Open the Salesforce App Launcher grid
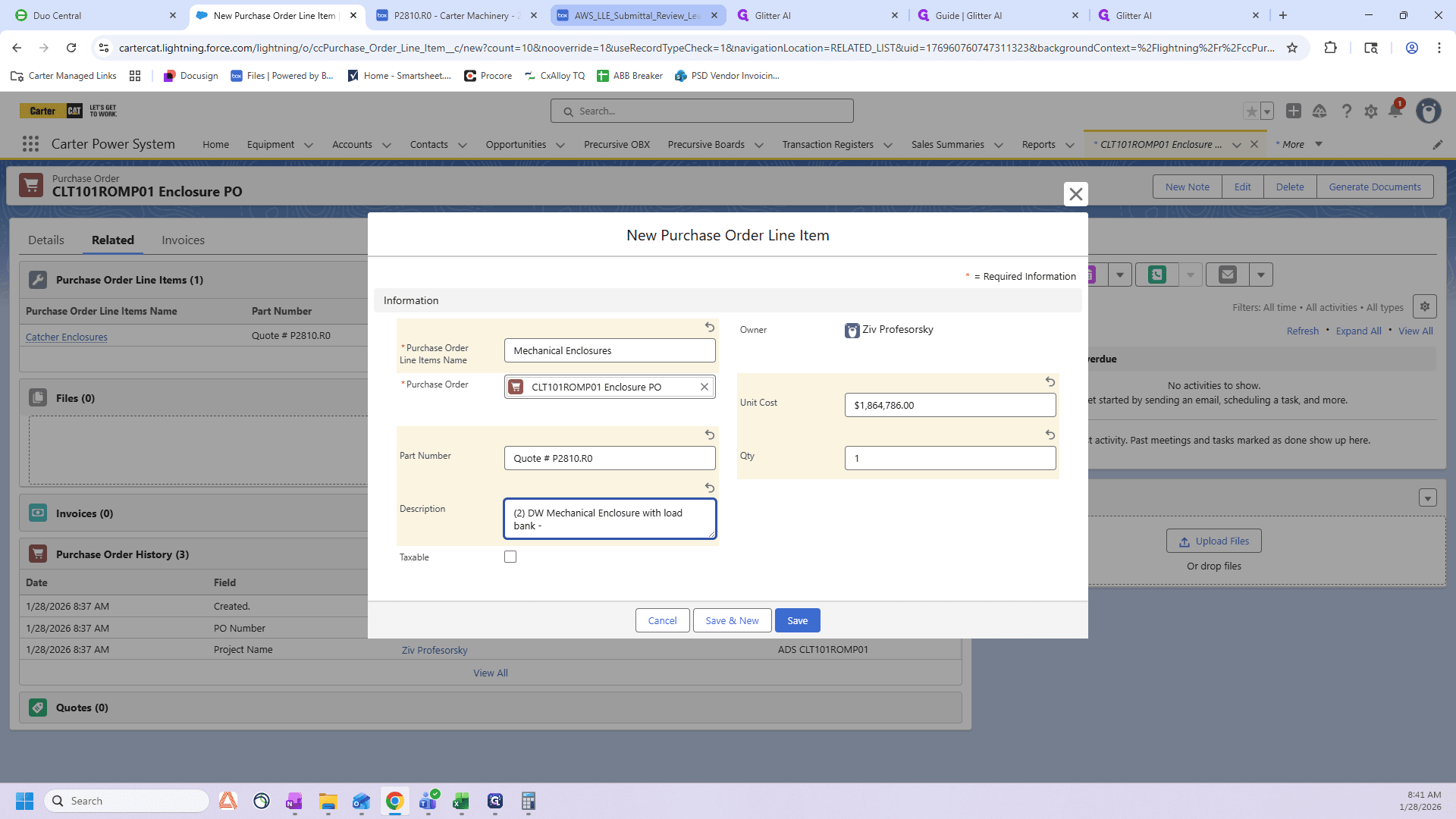Screen dimensions: 1456x819 tap(30, 144)
